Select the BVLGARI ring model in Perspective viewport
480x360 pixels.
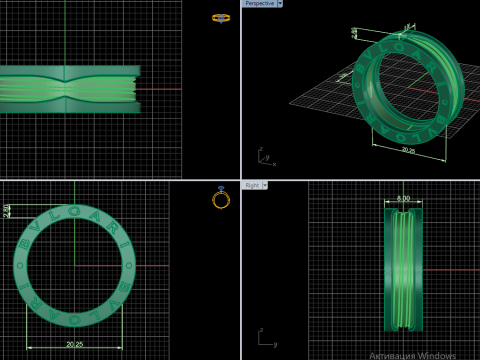pyautogui.click(x=408, y=87)
